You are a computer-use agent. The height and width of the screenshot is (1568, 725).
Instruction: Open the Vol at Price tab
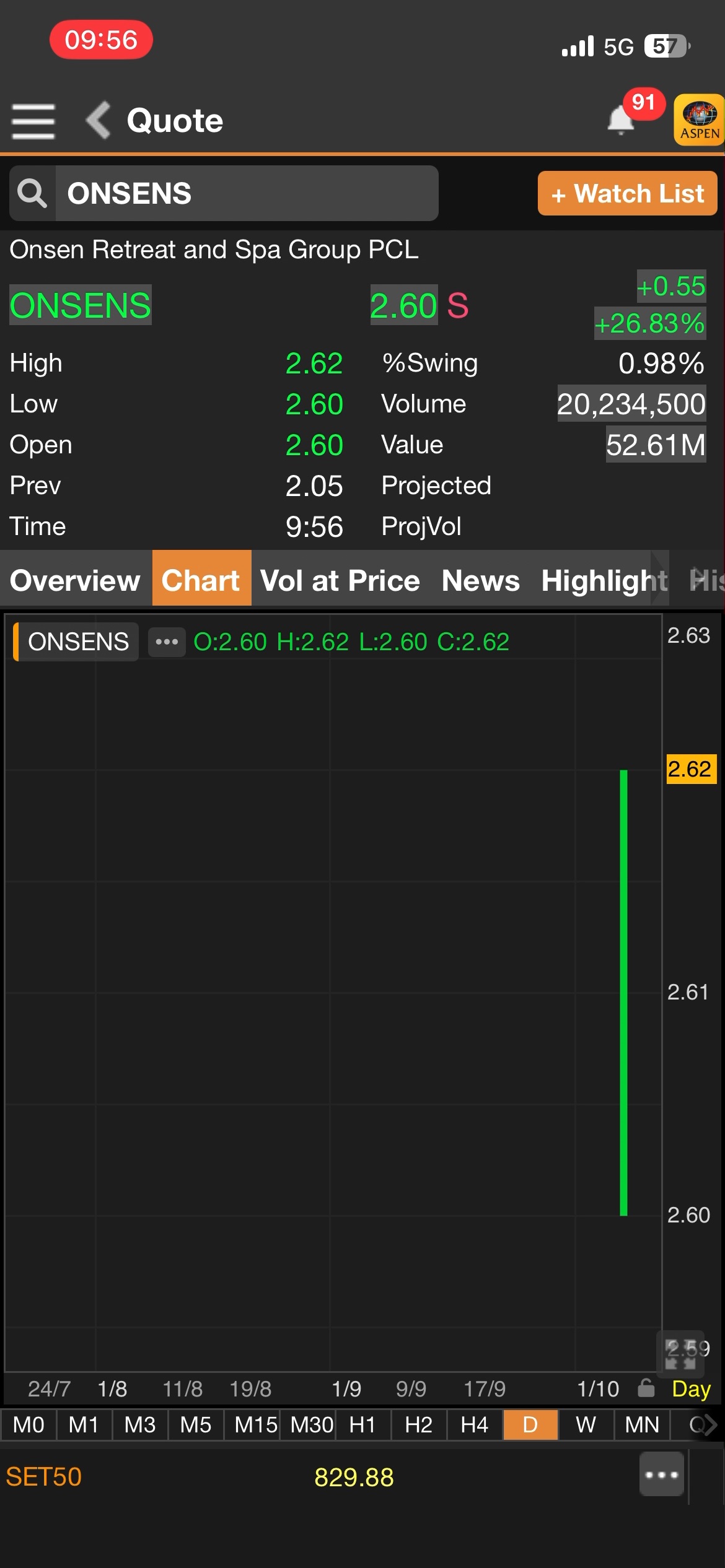point(340,580)
